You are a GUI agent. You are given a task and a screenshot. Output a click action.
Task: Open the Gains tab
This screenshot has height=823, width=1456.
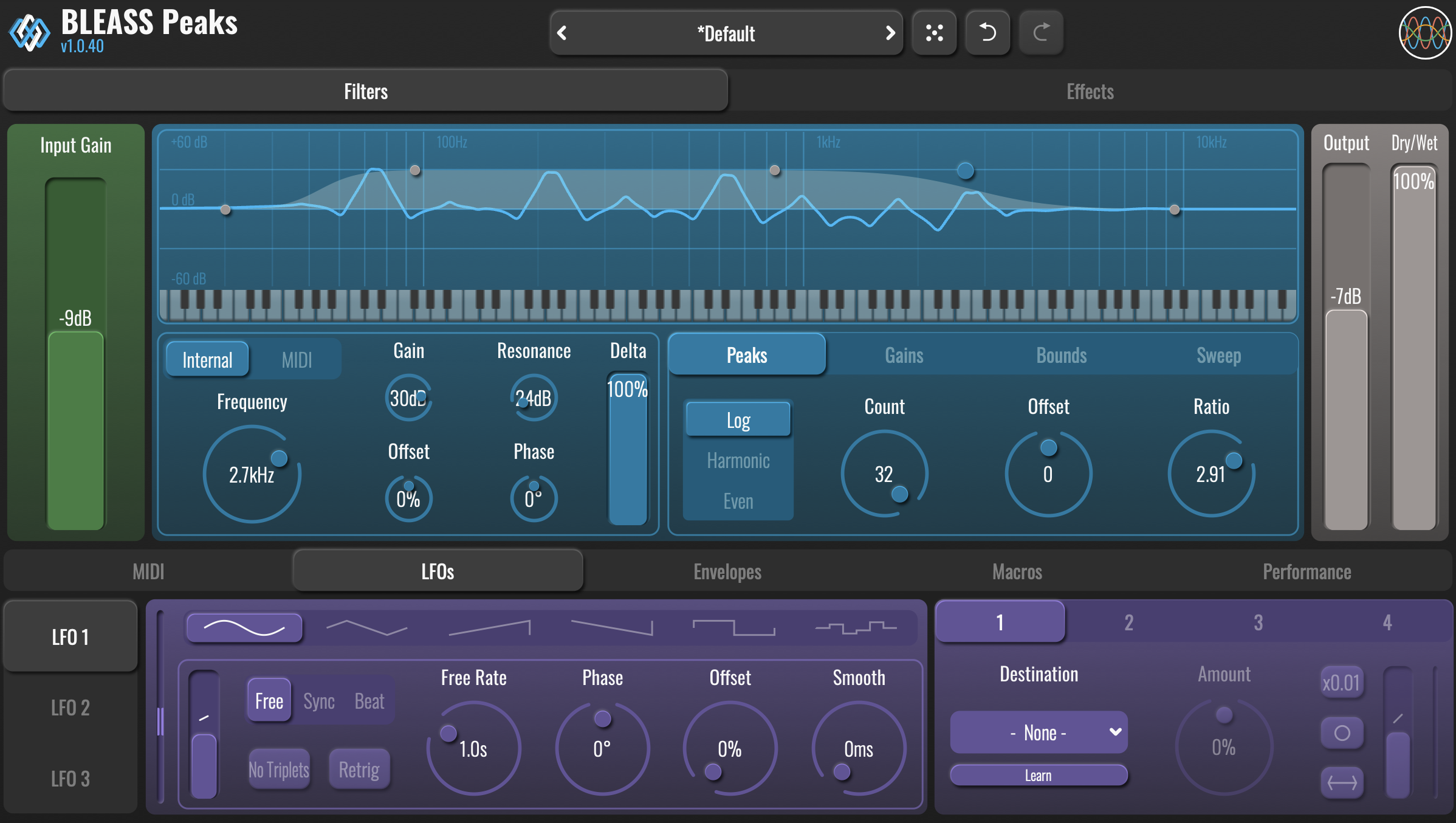(904, 355)
